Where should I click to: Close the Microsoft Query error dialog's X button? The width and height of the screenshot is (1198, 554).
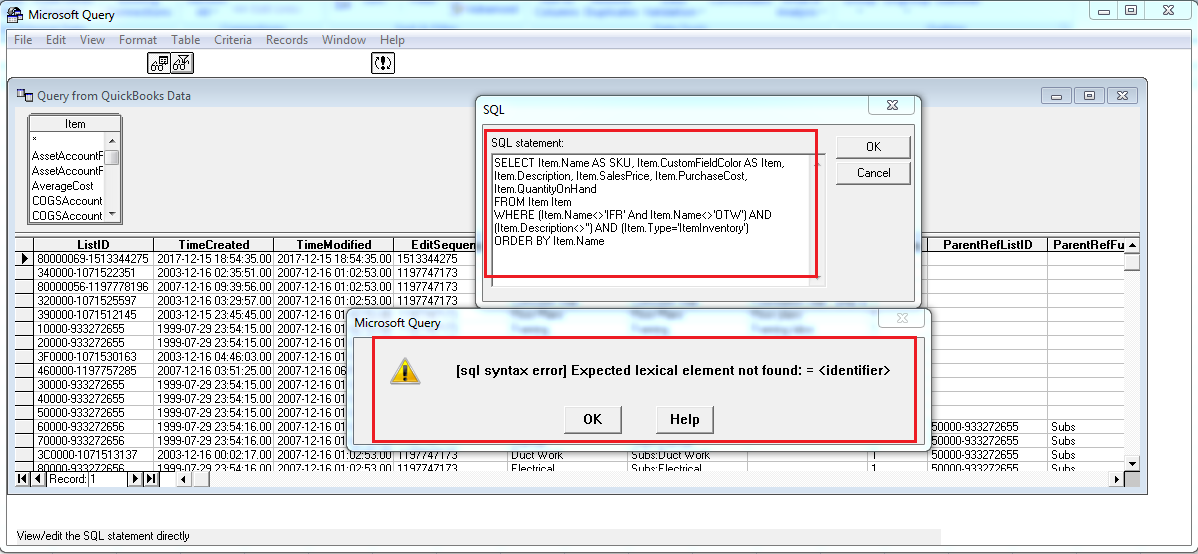[x=902, y=319]
